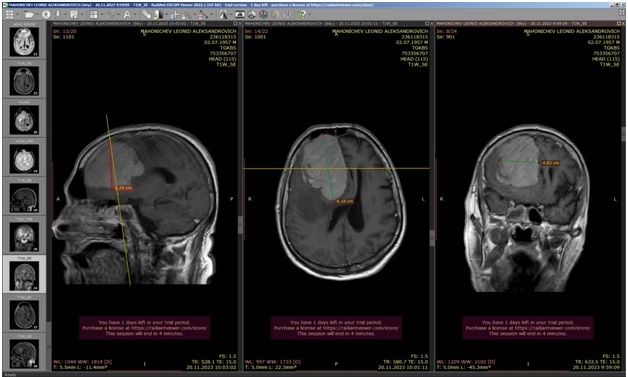The width and height of the screenshot is (628, 377).
Task: Toggle series synchronization link icon
Action: (x=110, y=14)
